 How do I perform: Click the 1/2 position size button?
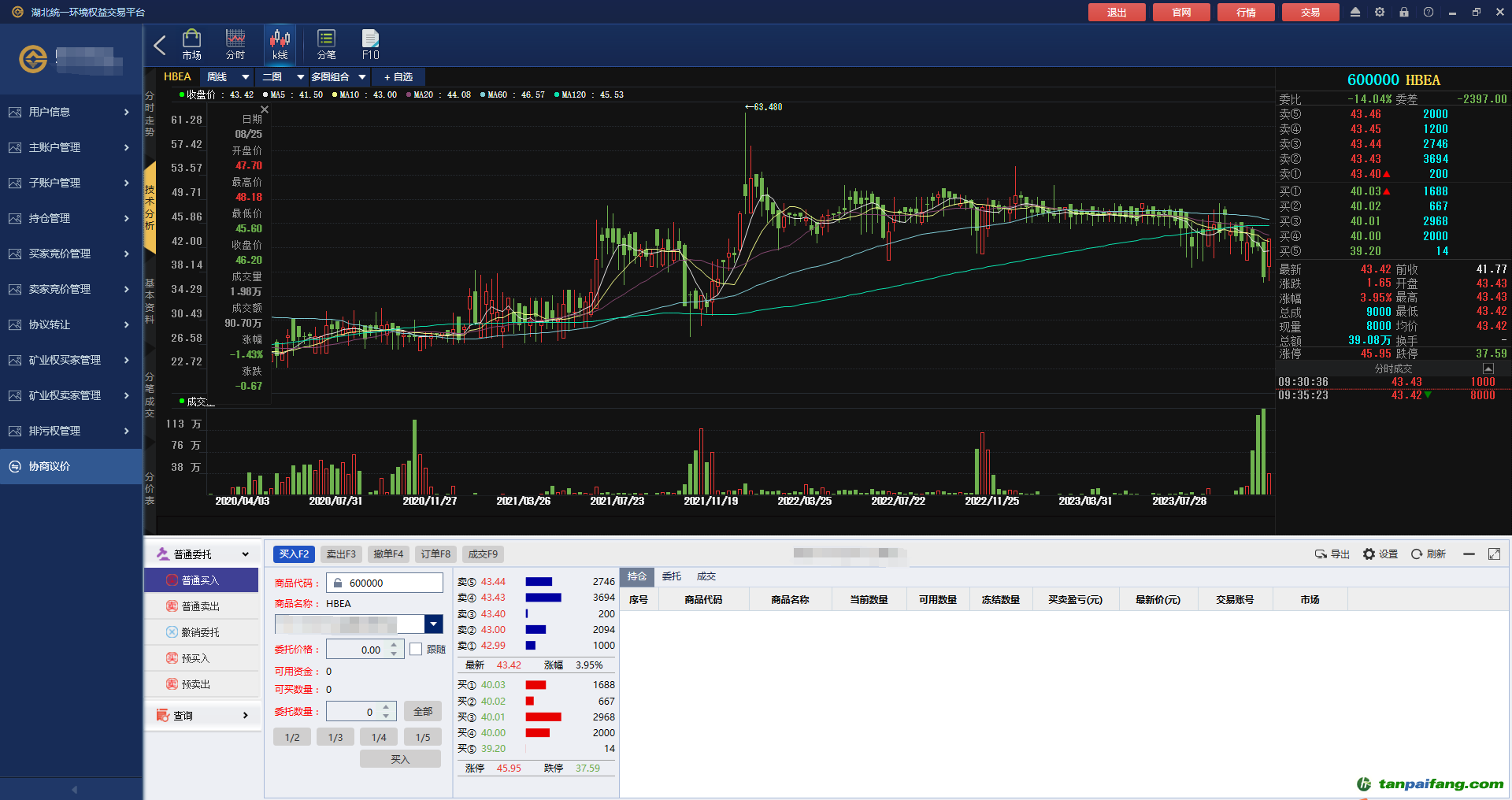tap(292, 738)
